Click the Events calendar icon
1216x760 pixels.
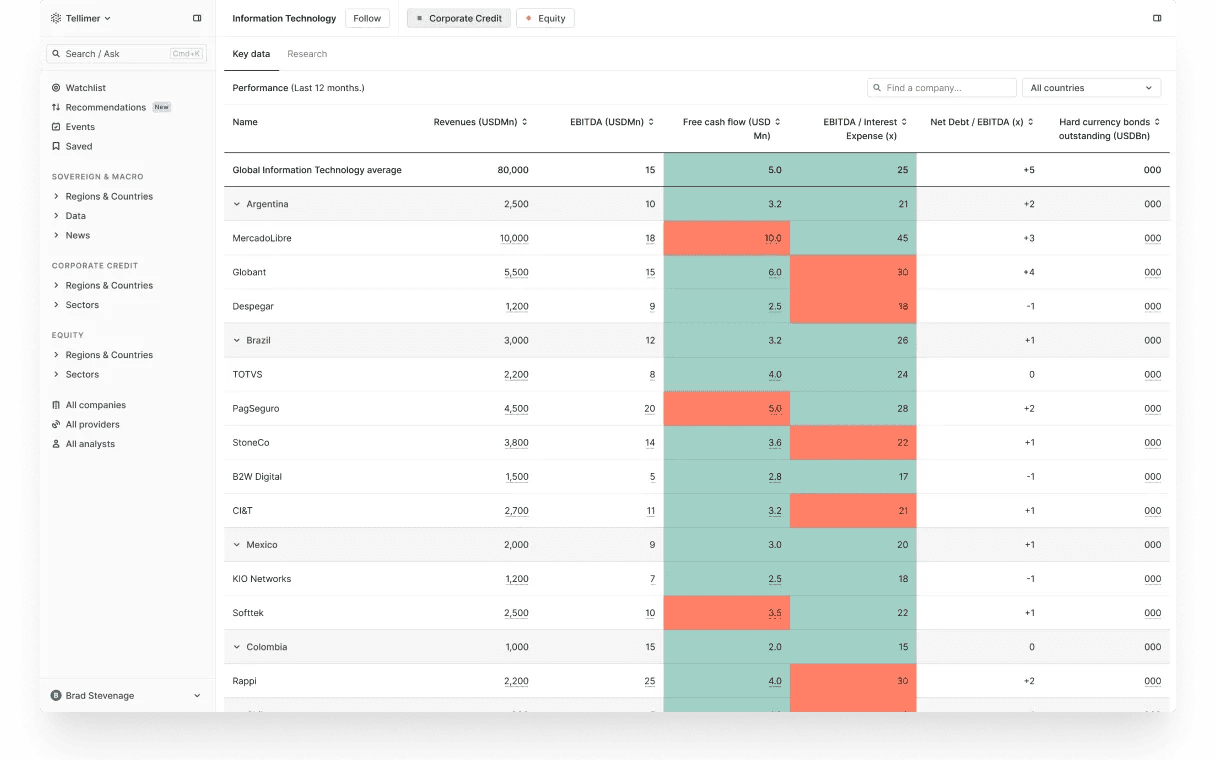(x=56, y=127)
